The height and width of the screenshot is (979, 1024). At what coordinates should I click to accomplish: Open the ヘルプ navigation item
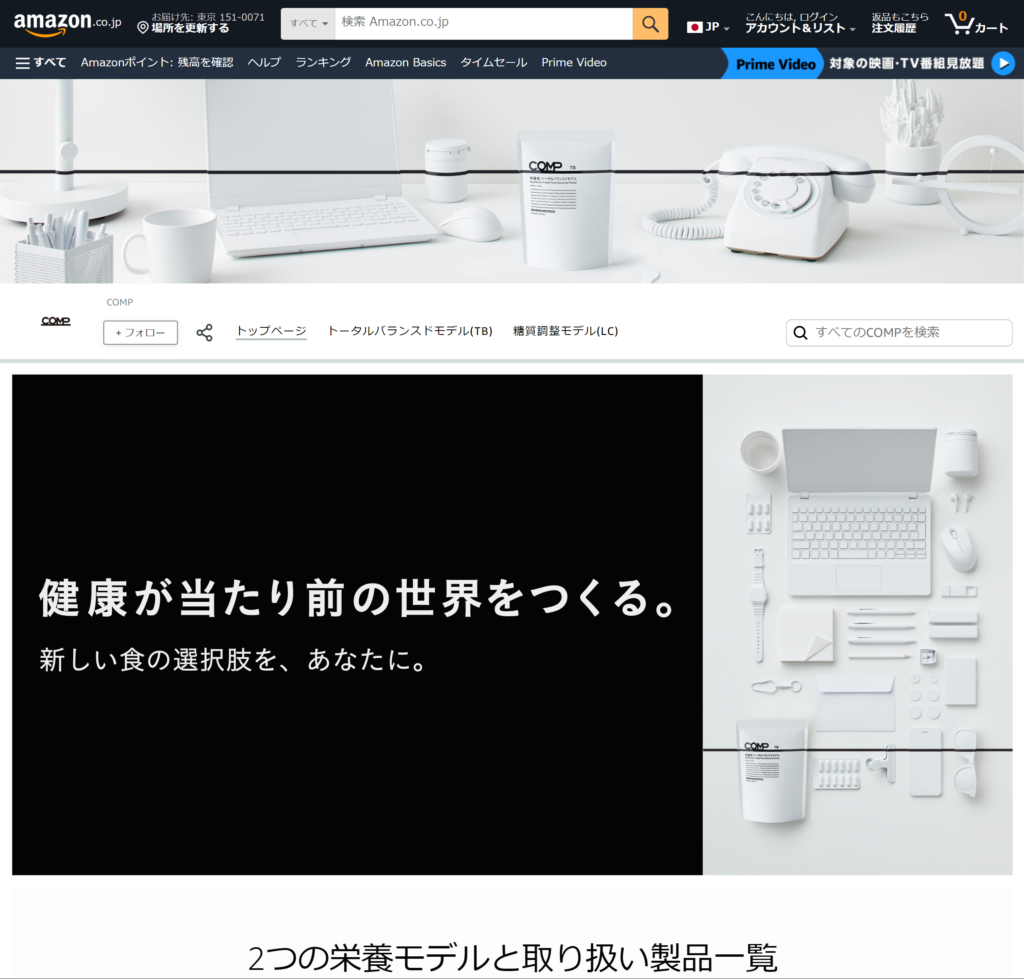264,63
